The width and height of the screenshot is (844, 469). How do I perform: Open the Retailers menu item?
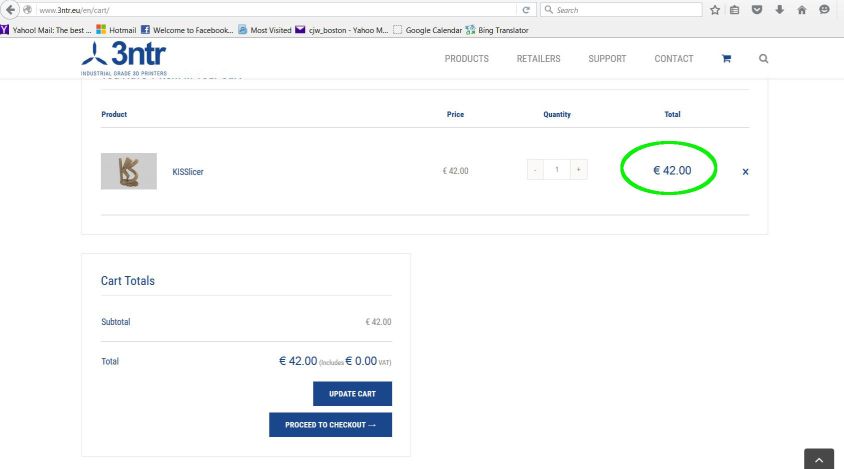click(x=538, y=59)
